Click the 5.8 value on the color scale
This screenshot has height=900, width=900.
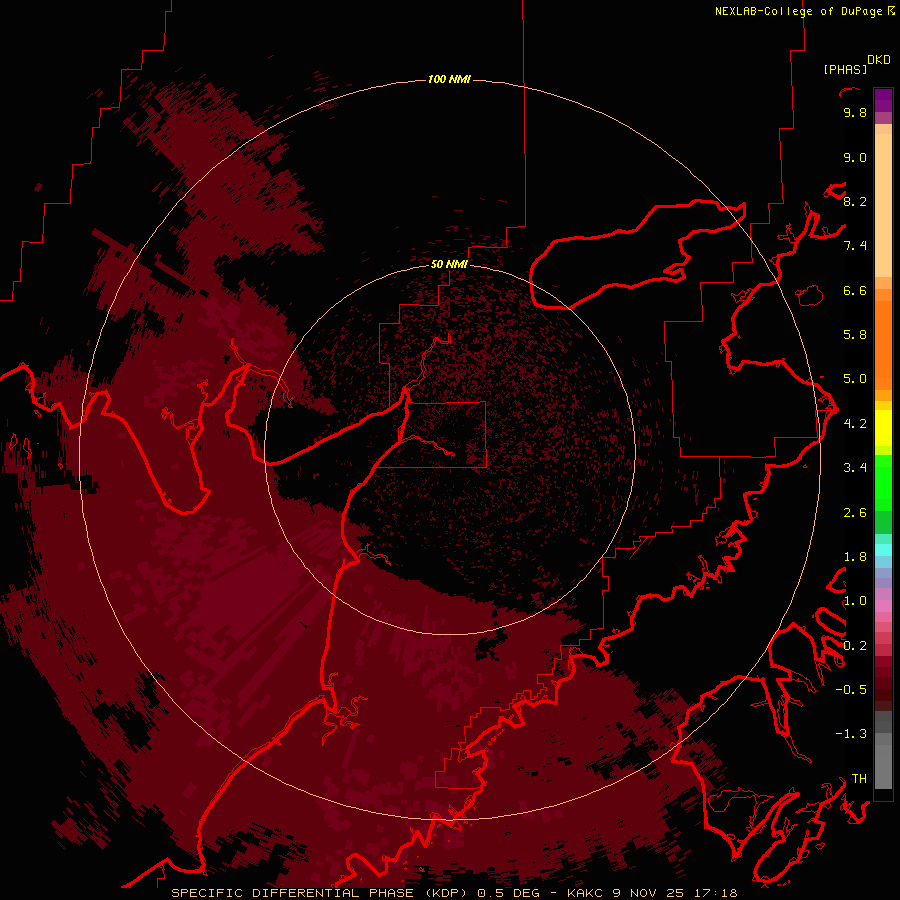(x=855, y=335)
